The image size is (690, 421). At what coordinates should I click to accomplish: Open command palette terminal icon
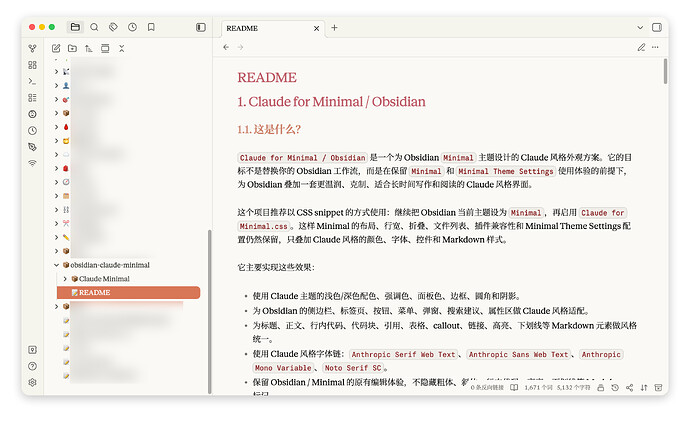[x=32, y=81]
